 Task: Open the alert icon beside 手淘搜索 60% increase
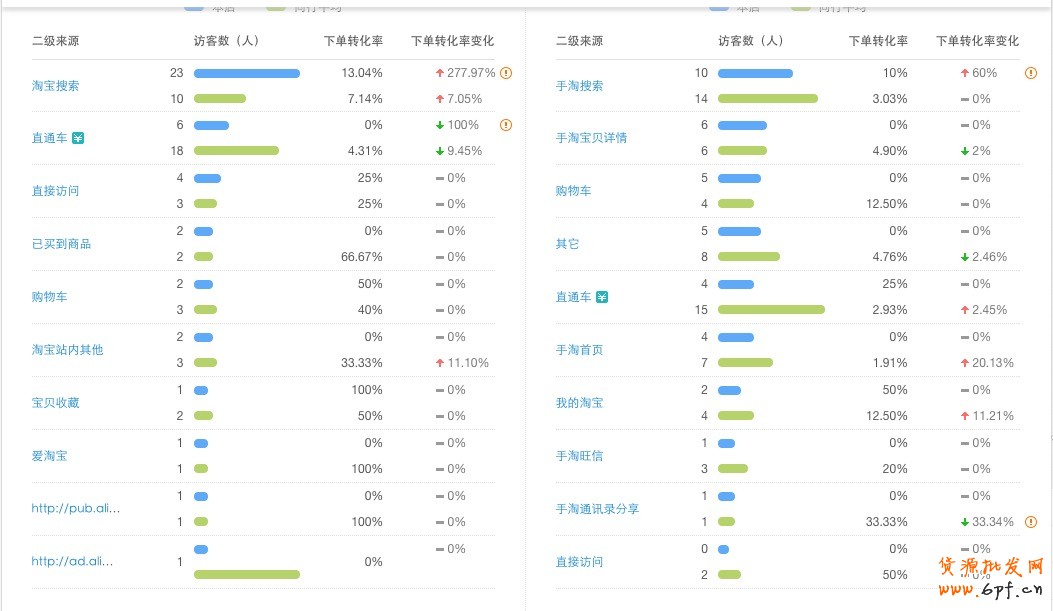1031,73
